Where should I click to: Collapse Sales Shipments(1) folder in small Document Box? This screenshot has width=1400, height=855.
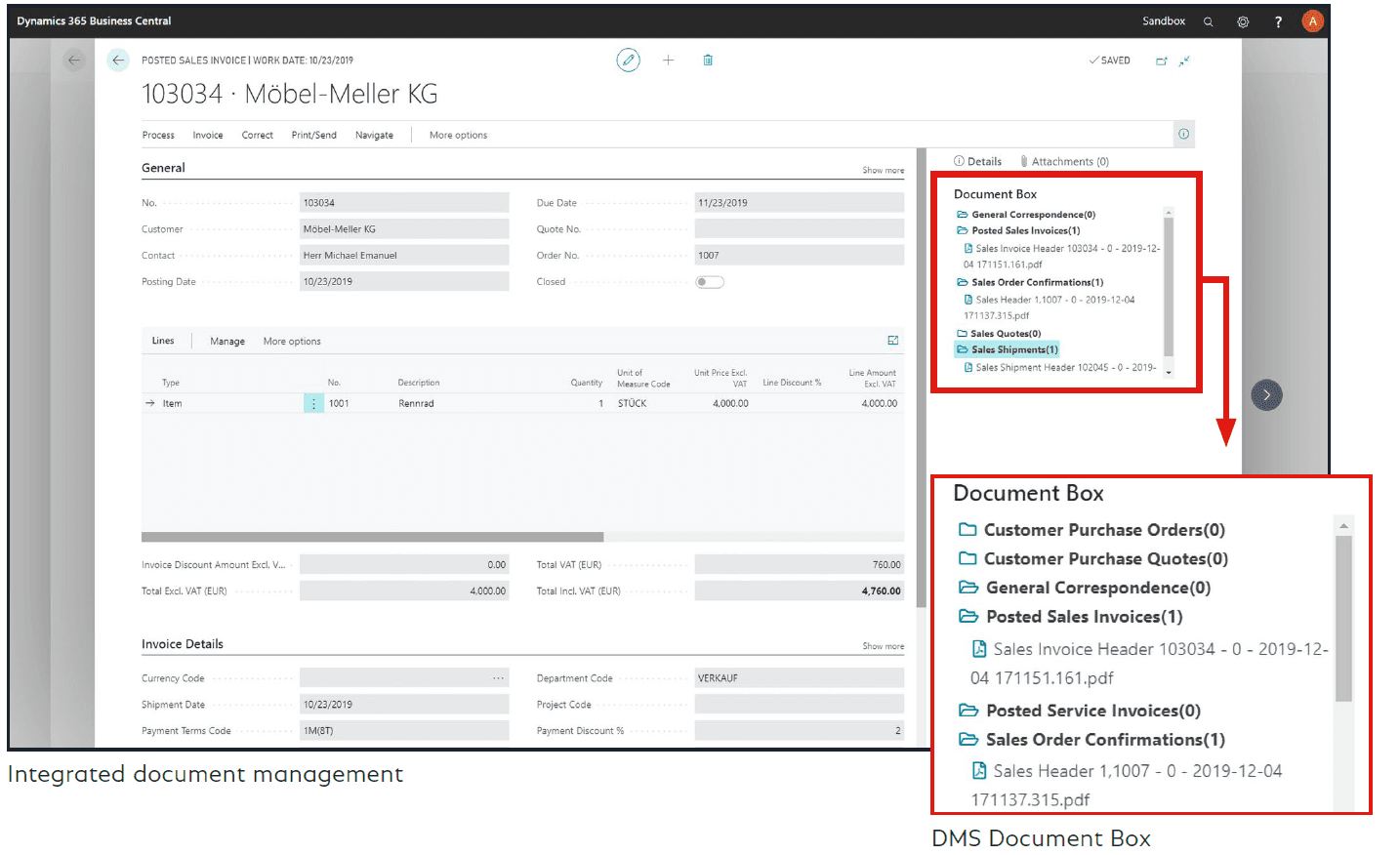pos(1008,349)
